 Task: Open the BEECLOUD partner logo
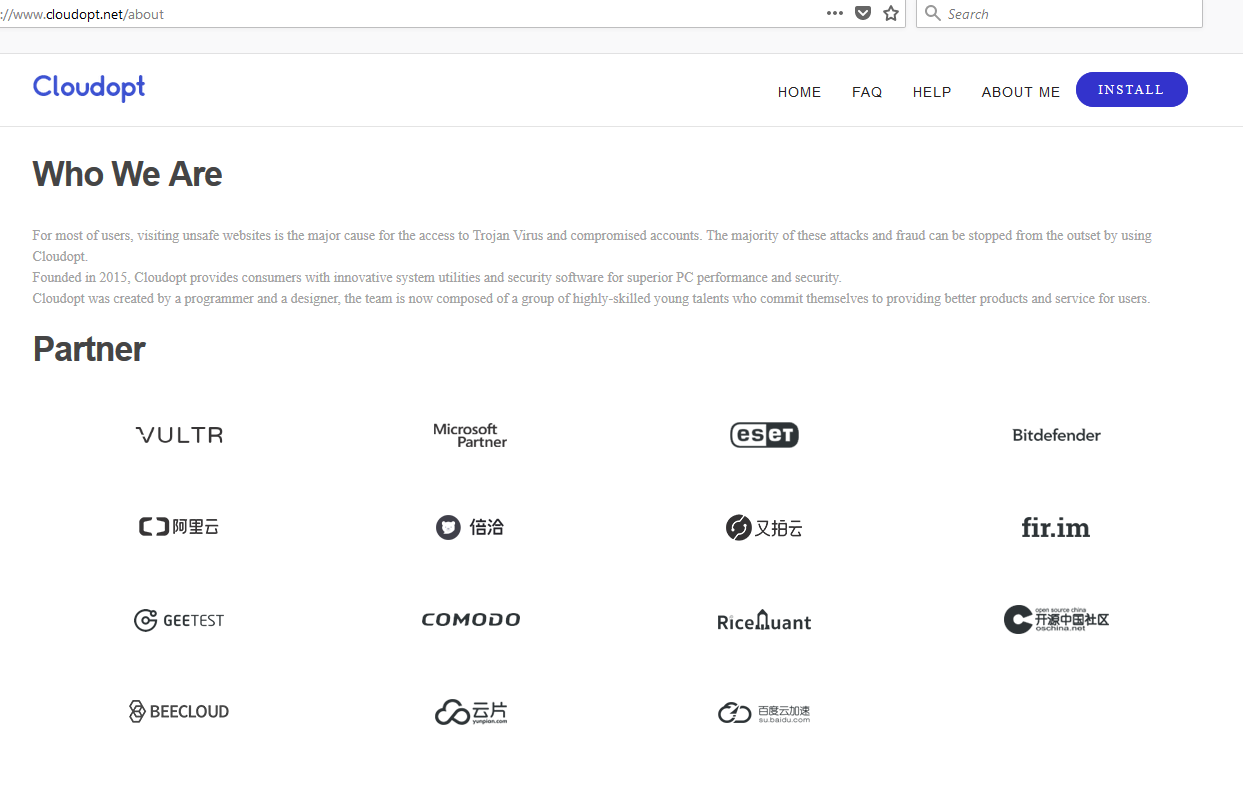click(179, 712)
